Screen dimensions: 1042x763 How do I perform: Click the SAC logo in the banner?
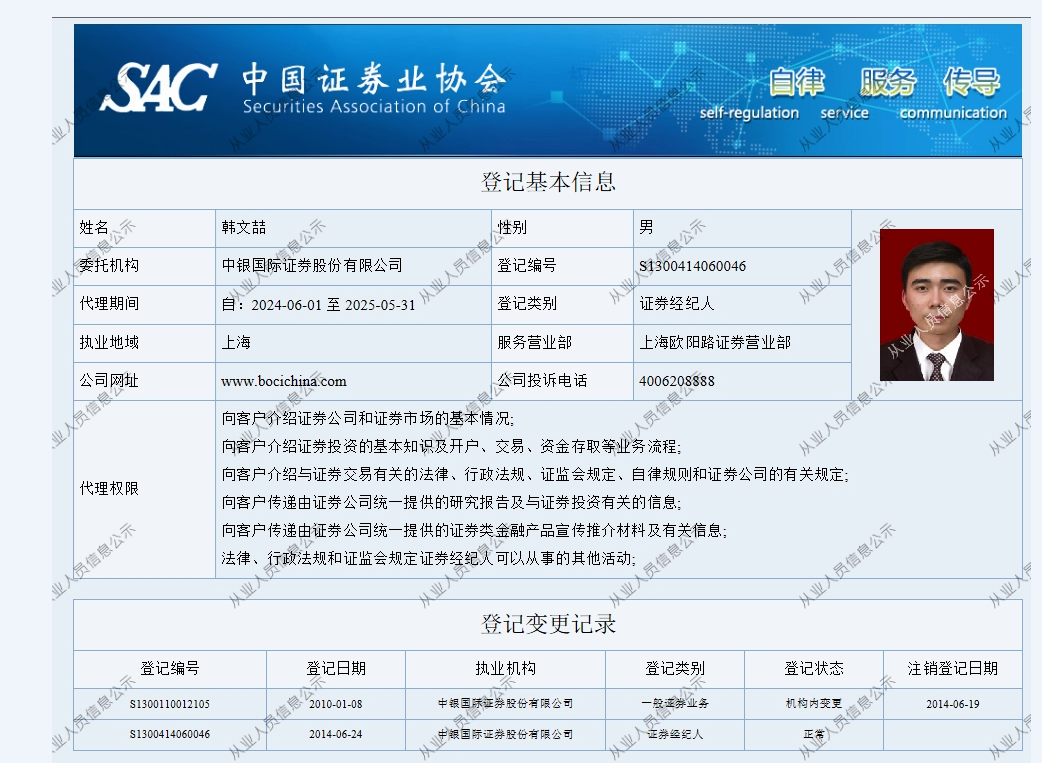158,88
